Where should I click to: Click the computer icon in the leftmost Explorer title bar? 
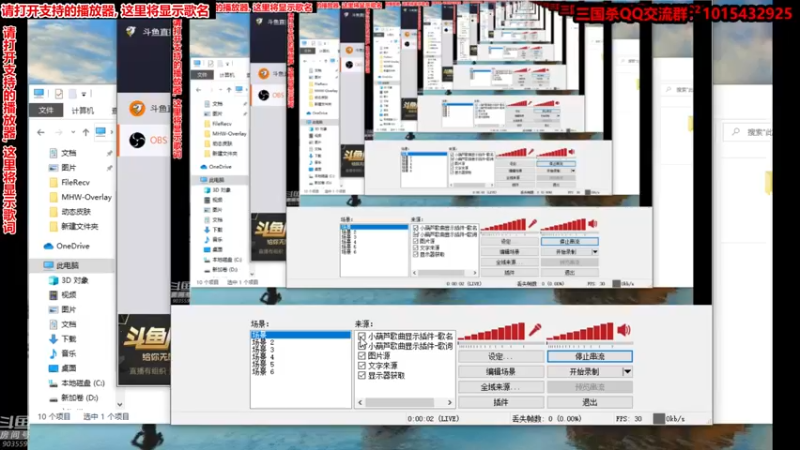[x=39, y=93]
